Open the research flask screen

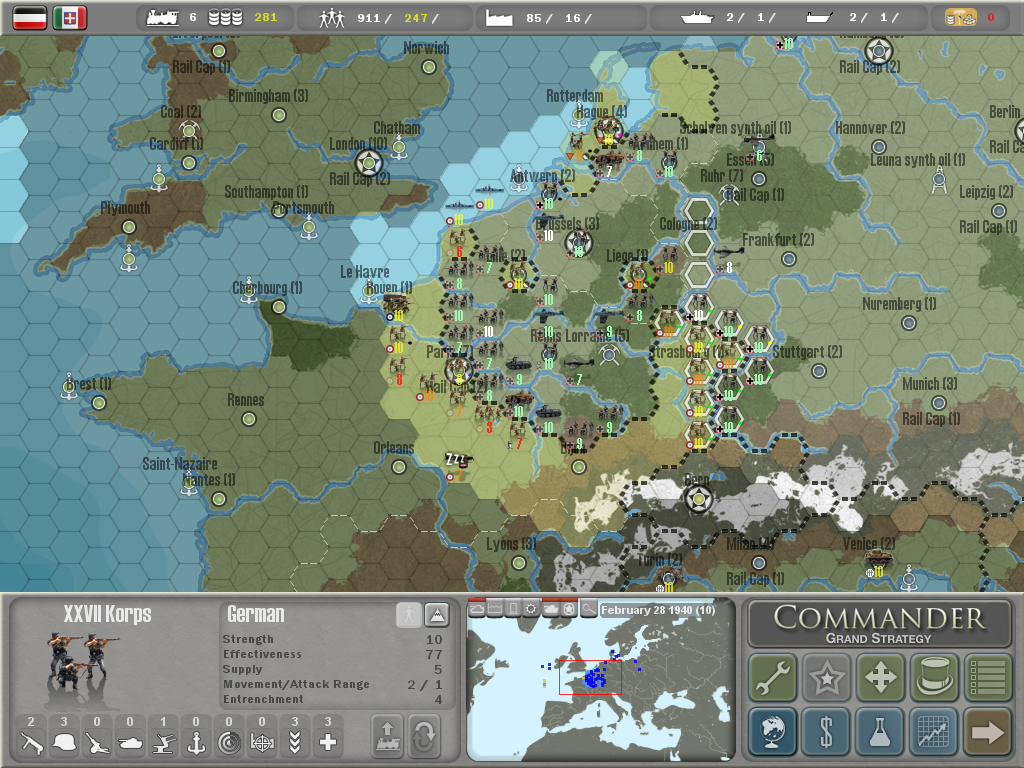click(880, 731)
